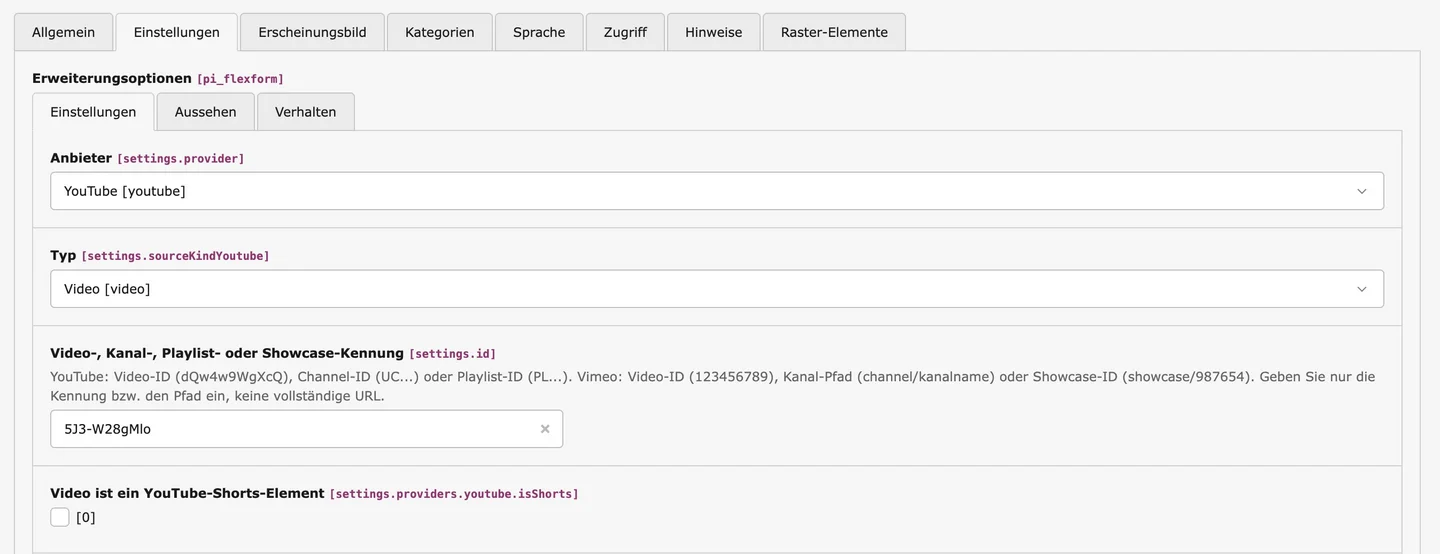The image size is (1440, 554).
Task: Switch to the Allgemein tab
Action: (x=63, y=32)
